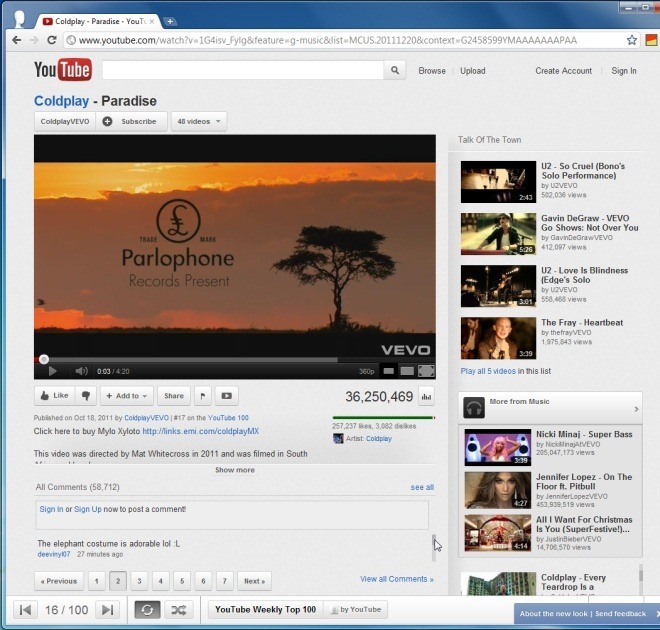The width and height of the screenshot is (660, 630).
Task: Subscribe to ColdplayVEVO
Action: coord(131,121)
